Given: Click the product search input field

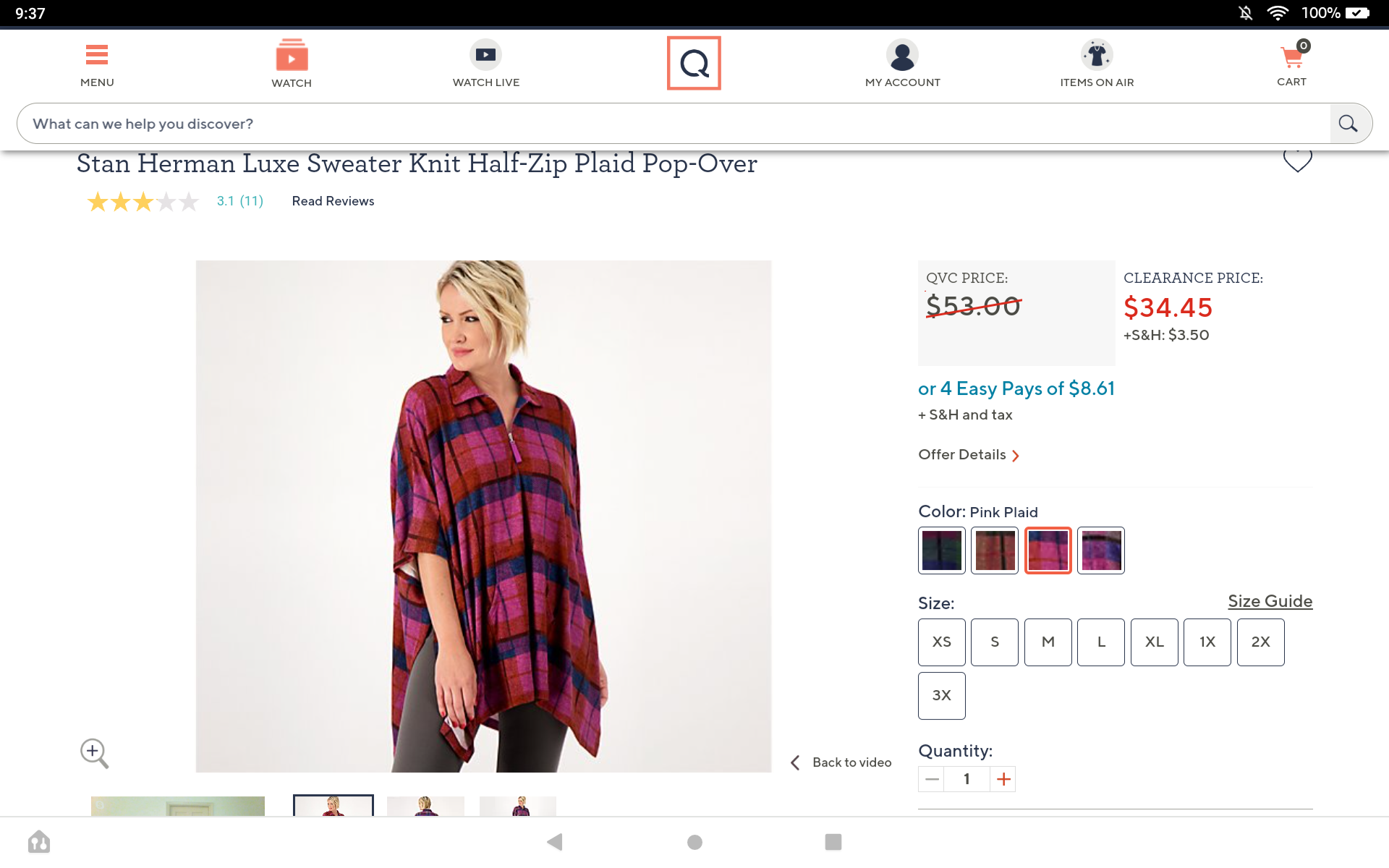Looking at the screenshot, I should click(x=673, y=124).
